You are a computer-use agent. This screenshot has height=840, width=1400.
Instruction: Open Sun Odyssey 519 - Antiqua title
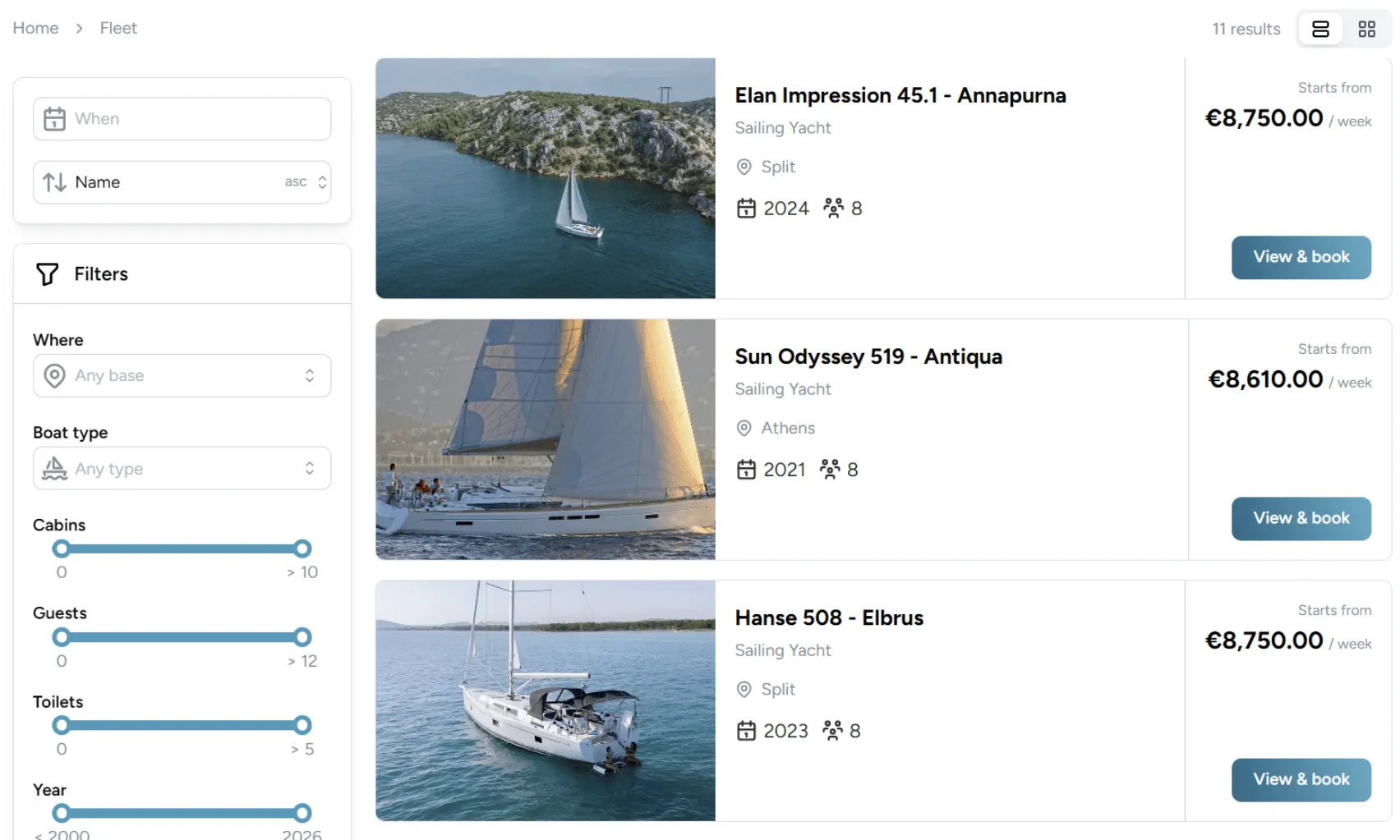click(x=868, y=356)
